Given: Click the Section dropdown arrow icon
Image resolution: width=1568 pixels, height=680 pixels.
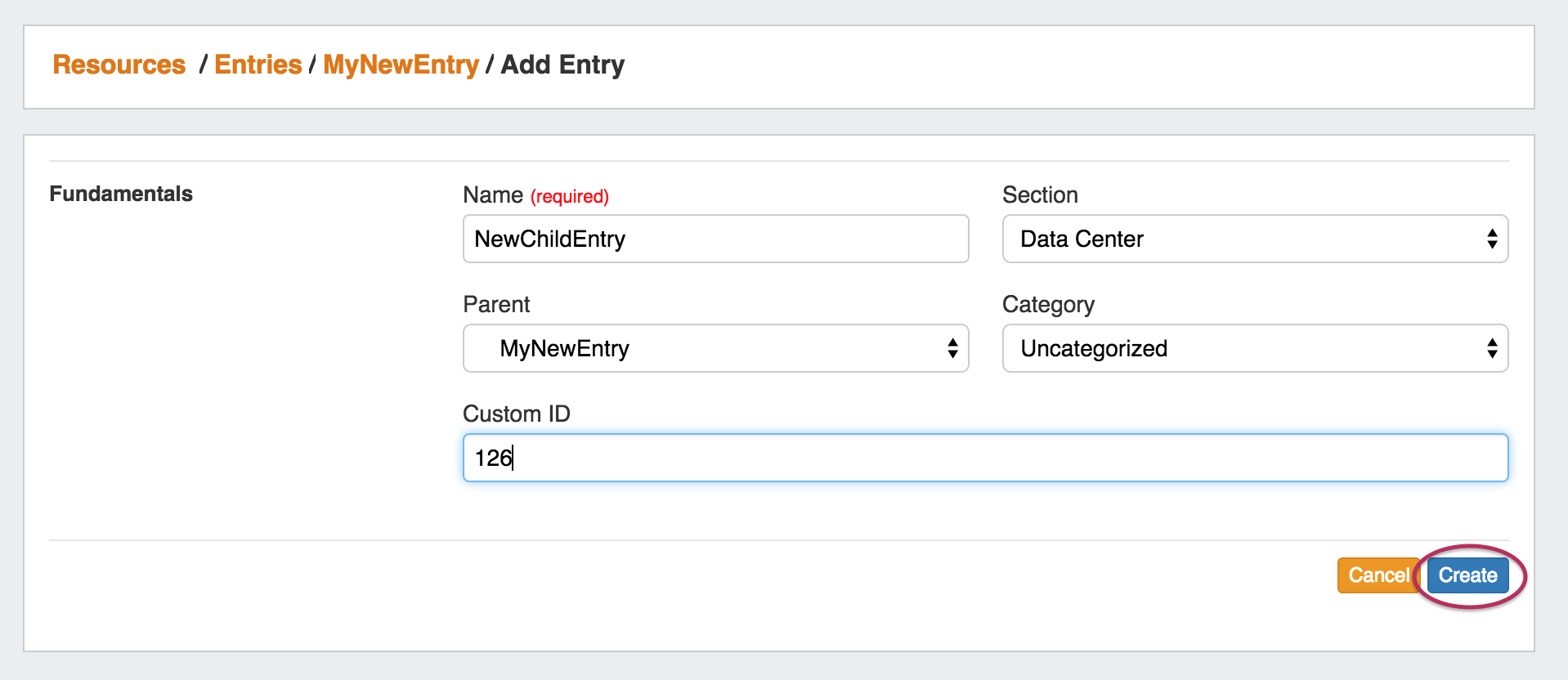Looking at the screenshot, I should click(1492, 239).
